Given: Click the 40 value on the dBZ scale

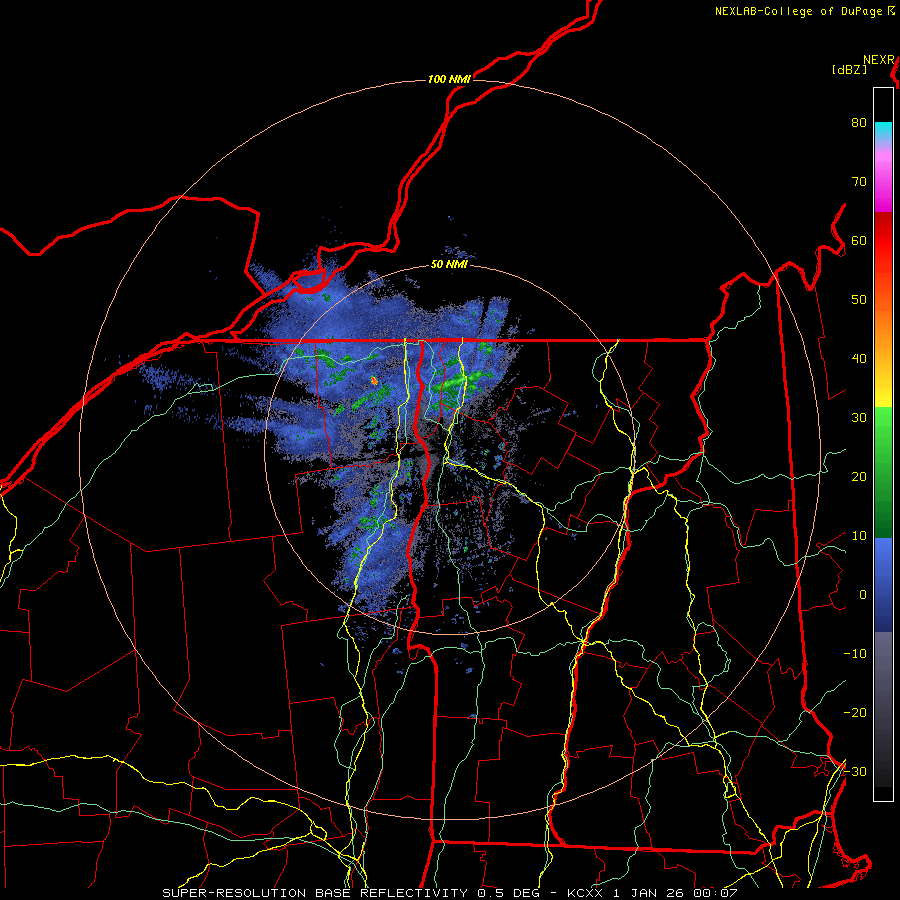Looking at the screenshot, I should point(859,359).
